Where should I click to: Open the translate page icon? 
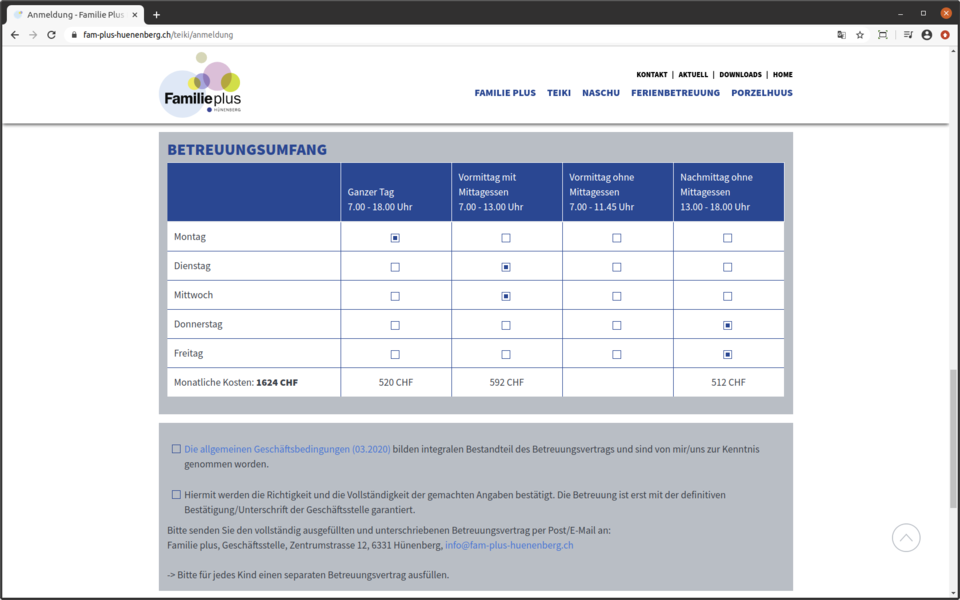[x=841, y=35]
